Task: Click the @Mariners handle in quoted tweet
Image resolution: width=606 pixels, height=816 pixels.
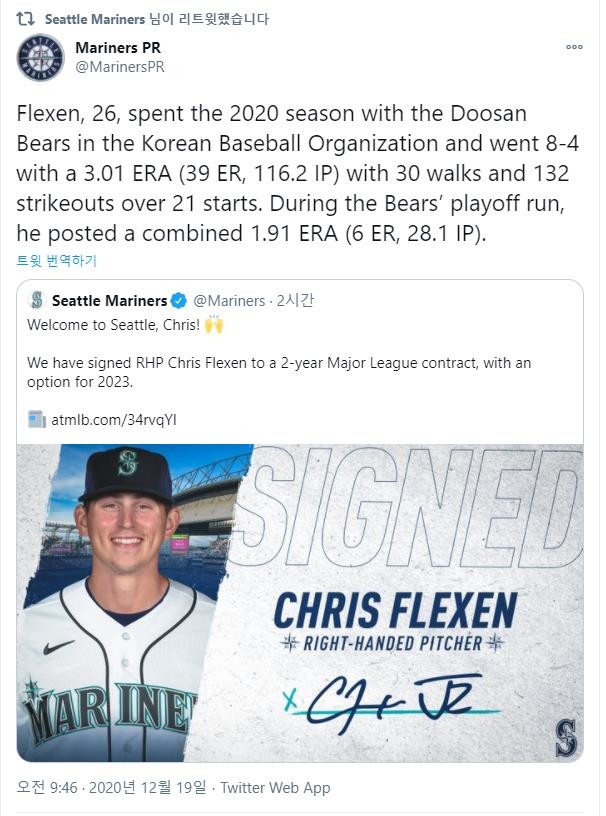Action: pos(229,300)
